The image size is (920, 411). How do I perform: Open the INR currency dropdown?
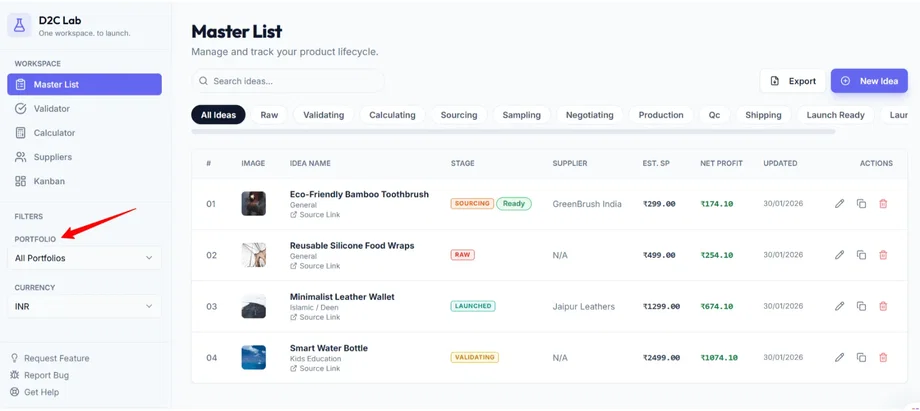84,306
